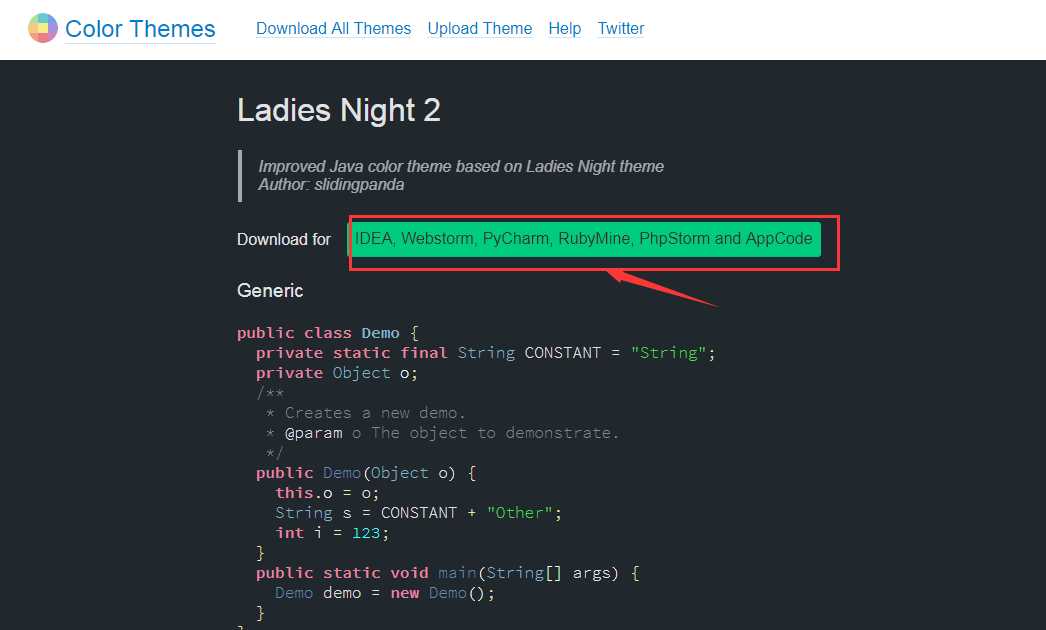This screenshot has height=630, width=1046.
Task: Click the 'Creates a new demo.' comment
Action: (365, 412)
